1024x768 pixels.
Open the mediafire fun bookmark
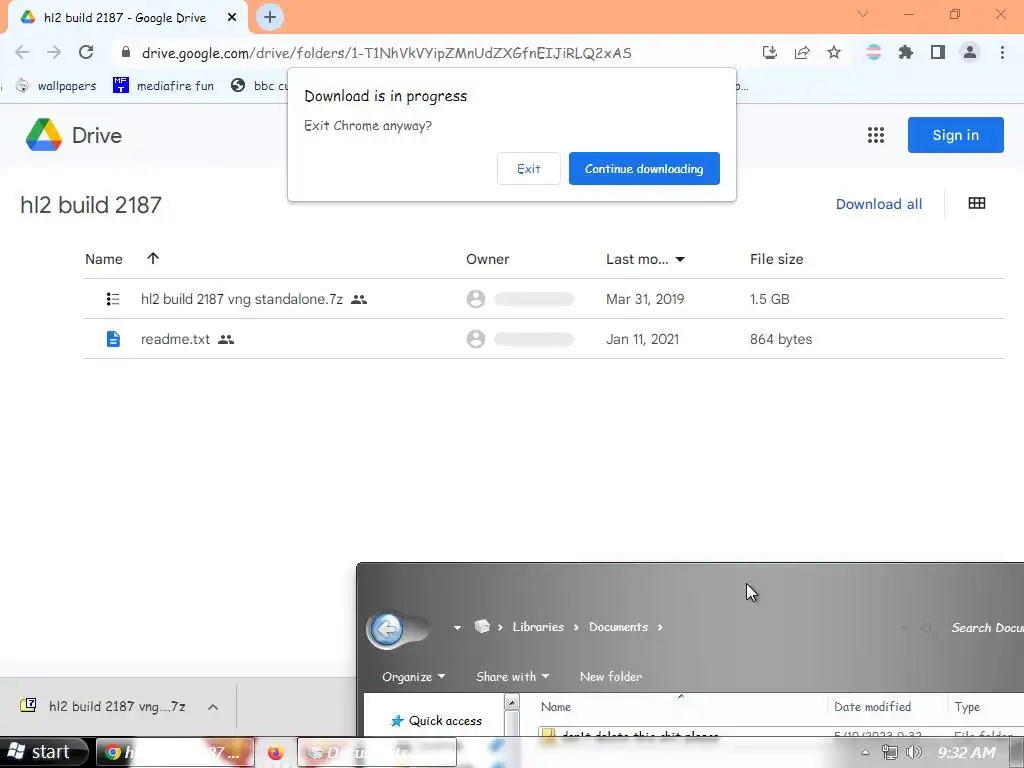coord(163,86)
